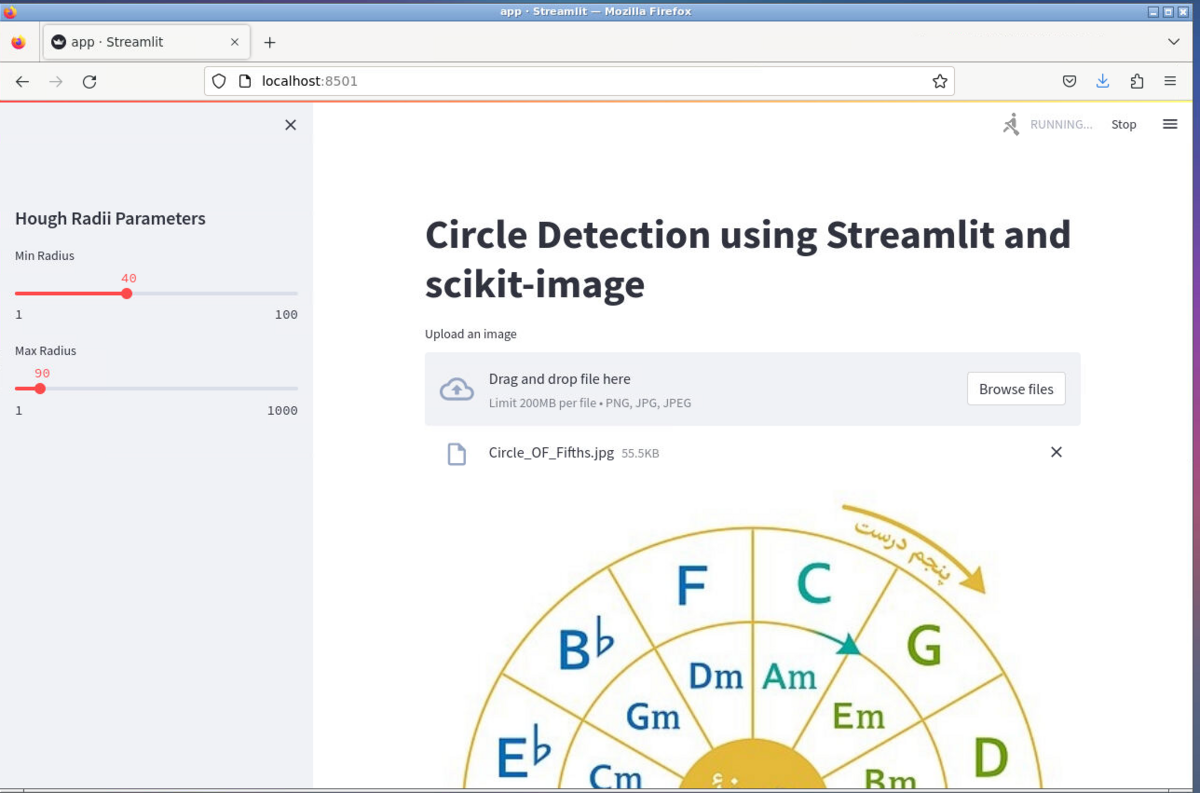Screen dimensions: 1200x793
Task: Click the RUNNING... status text
Action: (x=1061, y=125)
